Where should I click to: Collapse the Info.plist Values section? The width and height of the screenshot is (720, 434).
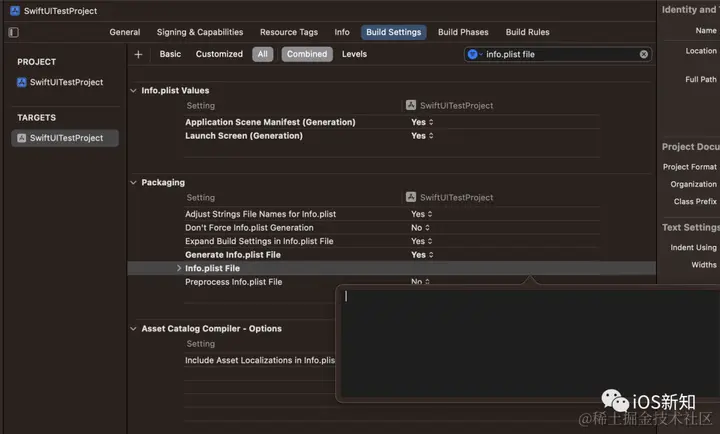[133, 90]
